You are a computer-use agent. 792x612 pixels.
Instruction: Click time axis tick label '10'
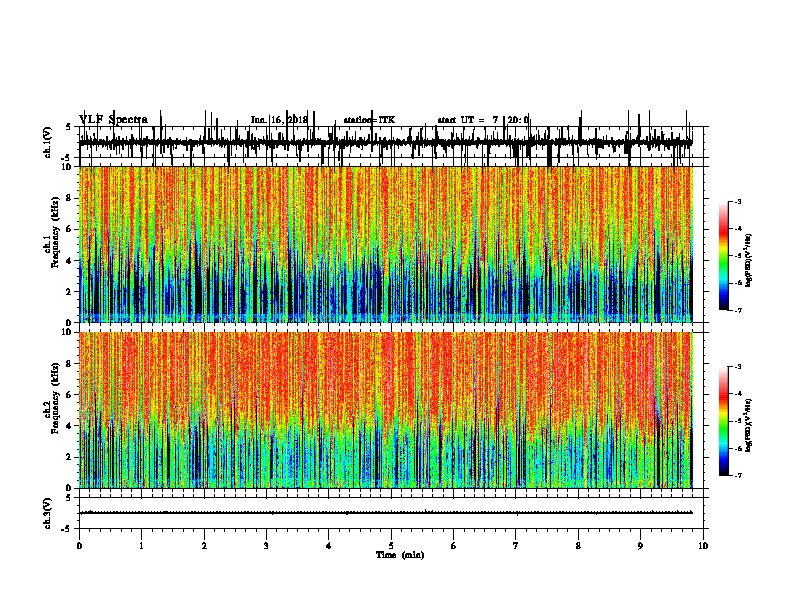pyautogui.click(x=703, y=545)
